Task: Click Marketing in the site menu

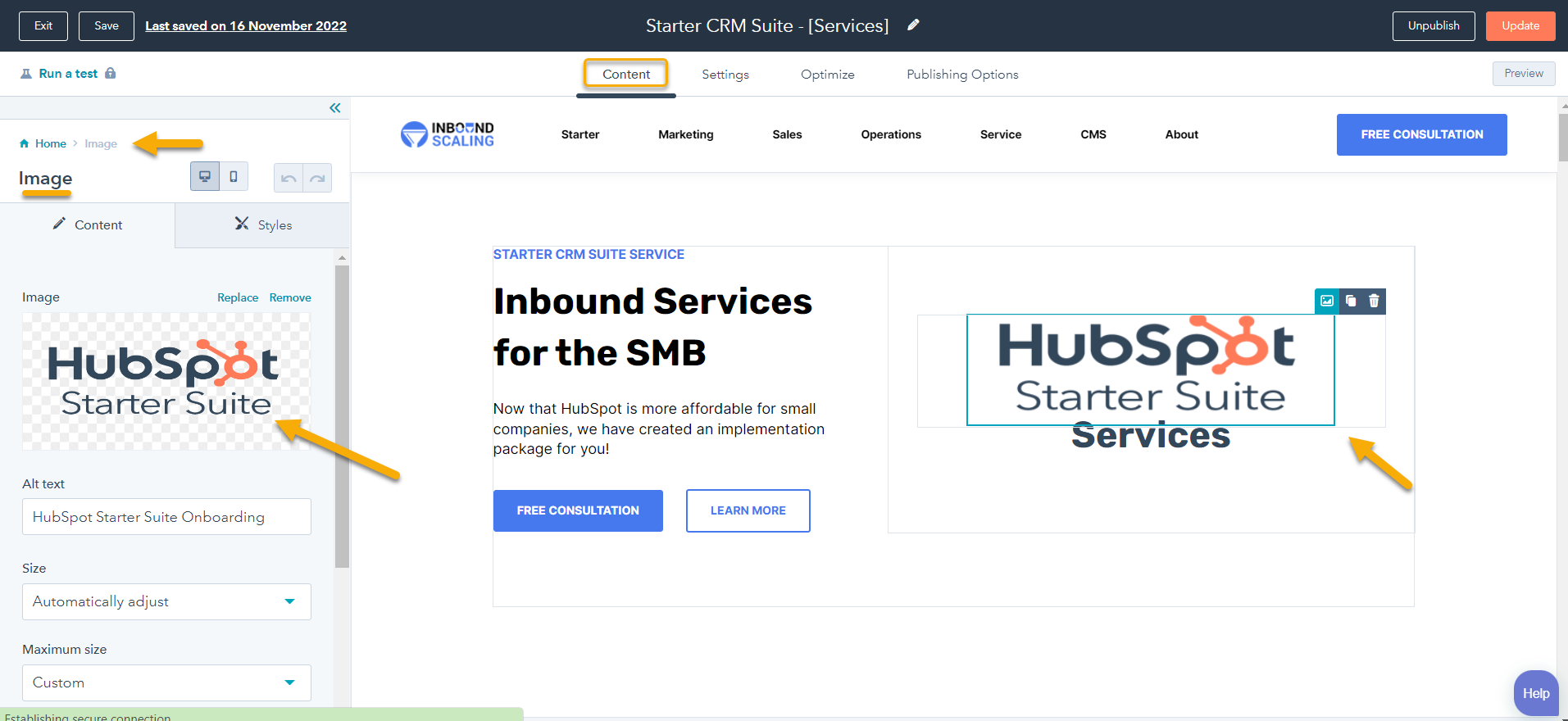Action: 686,134
